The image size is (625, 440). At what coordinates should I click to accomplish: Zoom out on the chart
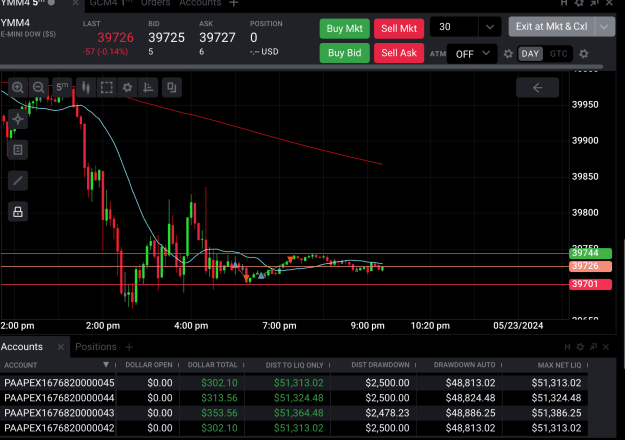38,87
